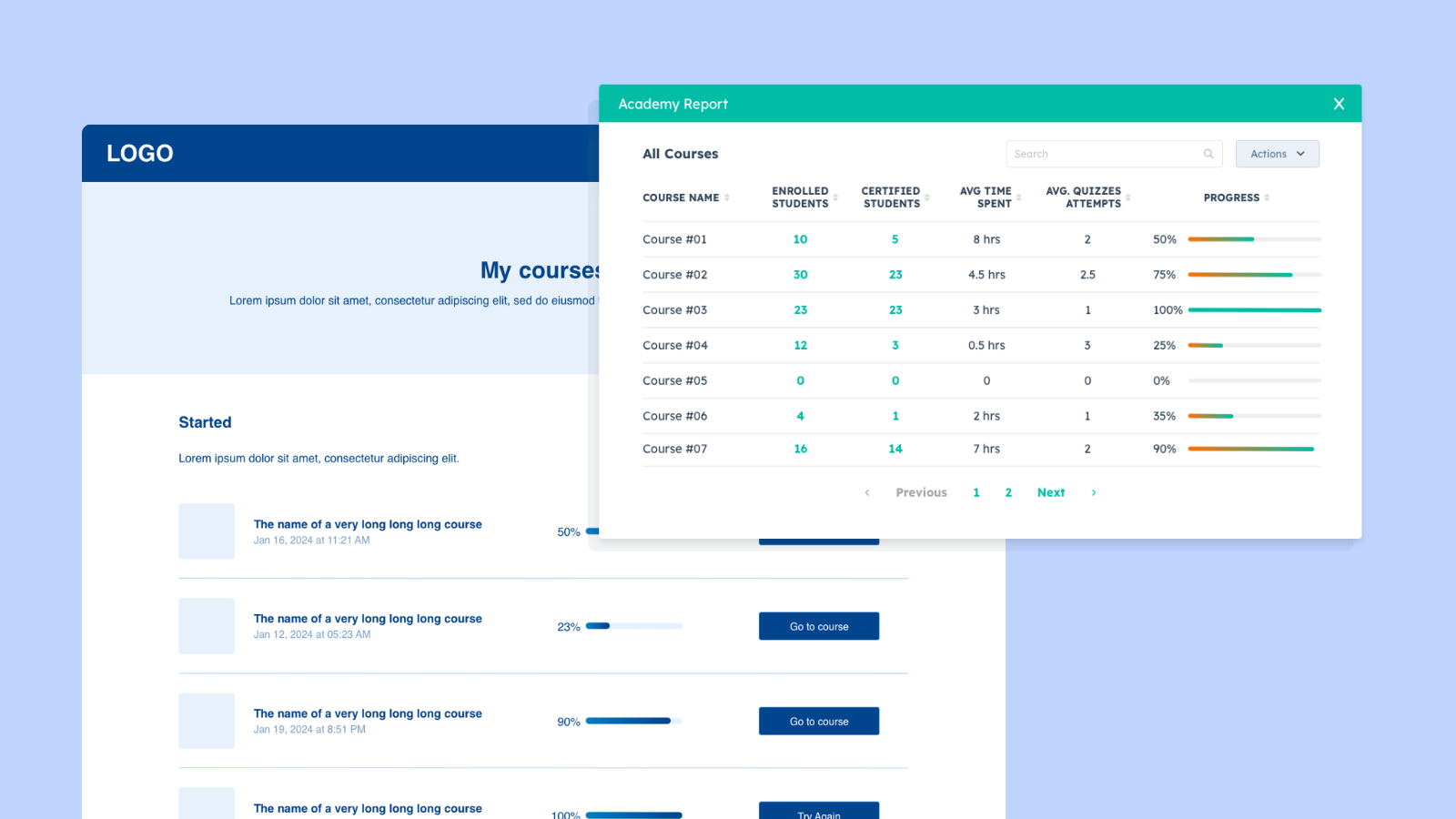1456x819 pixels.
Task: Focus the Search input field
Action: click(x=1114, y=154)
